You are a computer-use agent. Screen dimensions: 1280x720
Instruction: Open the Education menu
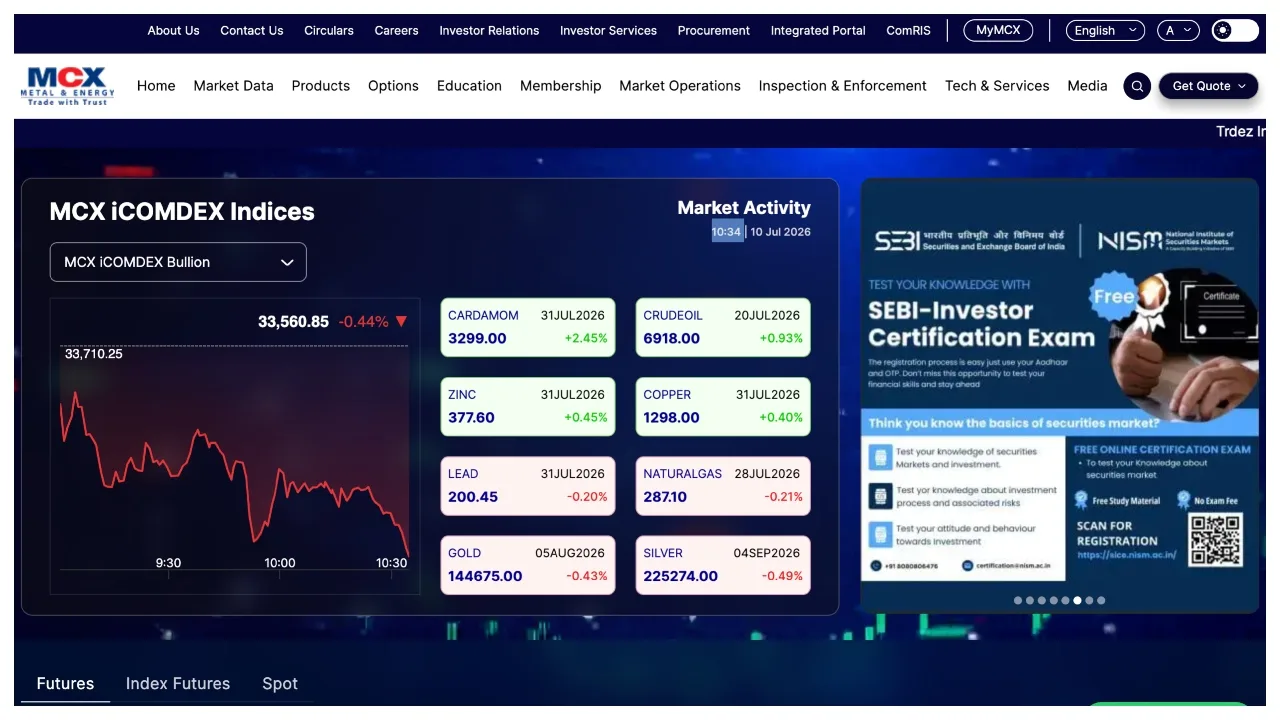click(469, 86)
